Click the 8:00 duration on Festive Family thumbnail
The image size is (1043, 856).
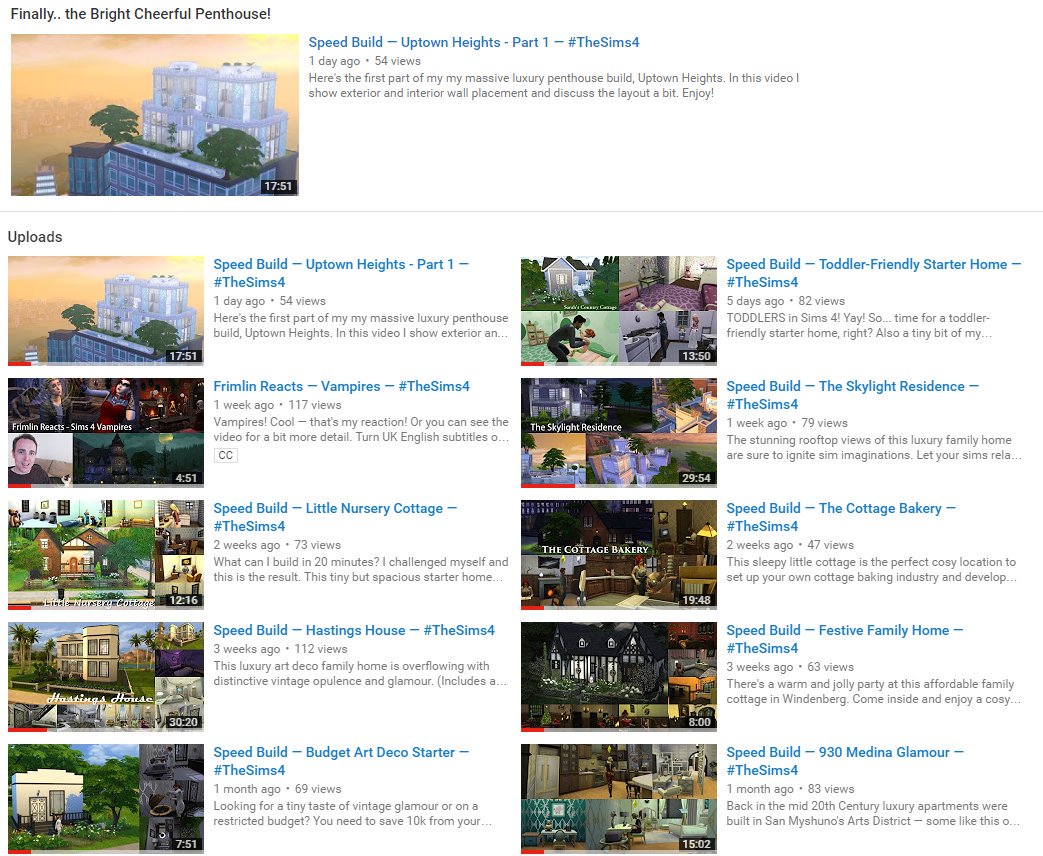click(x=699, y=722)
